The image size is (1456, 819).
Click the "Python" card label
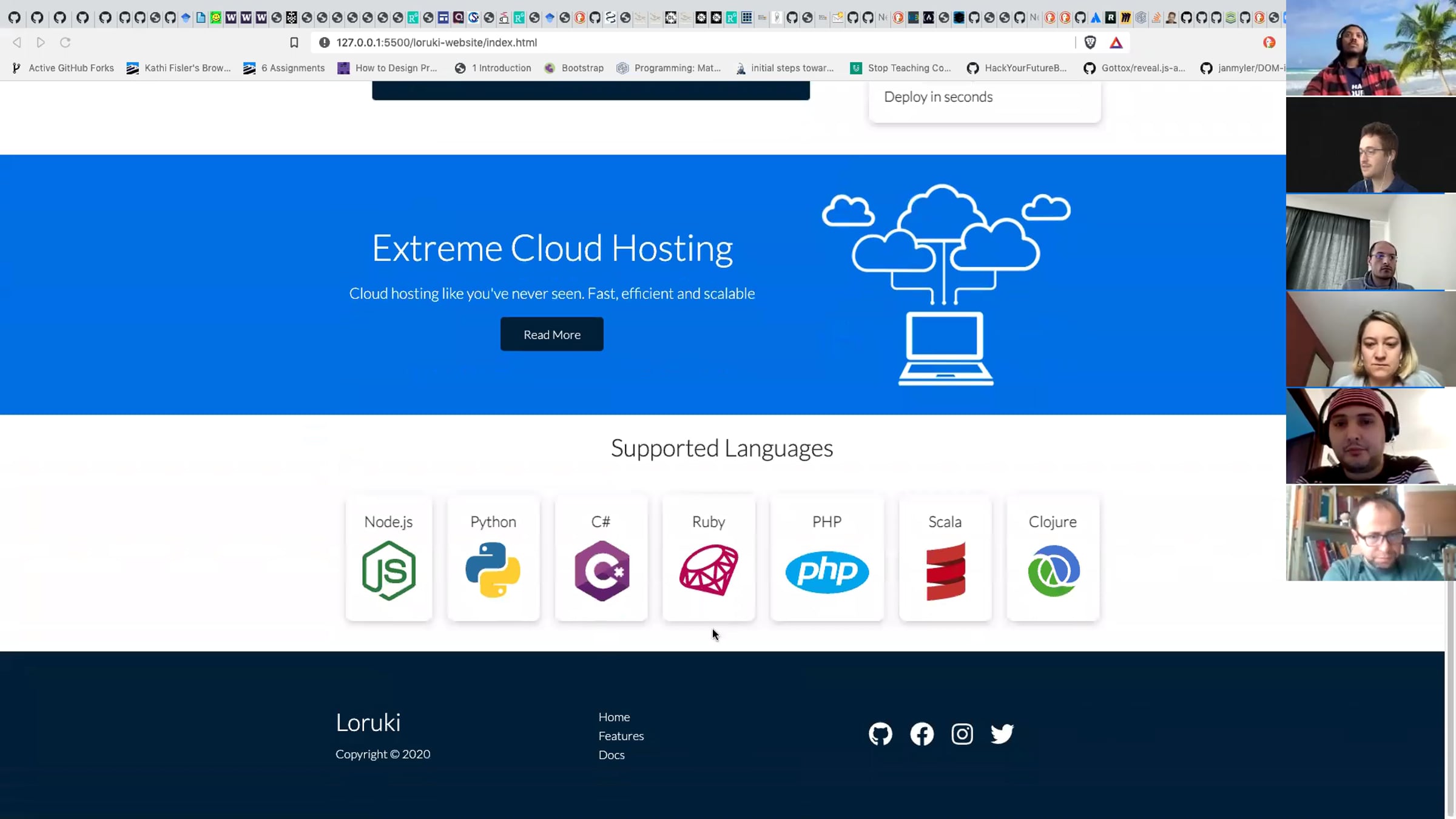click(x=493, y=522)
